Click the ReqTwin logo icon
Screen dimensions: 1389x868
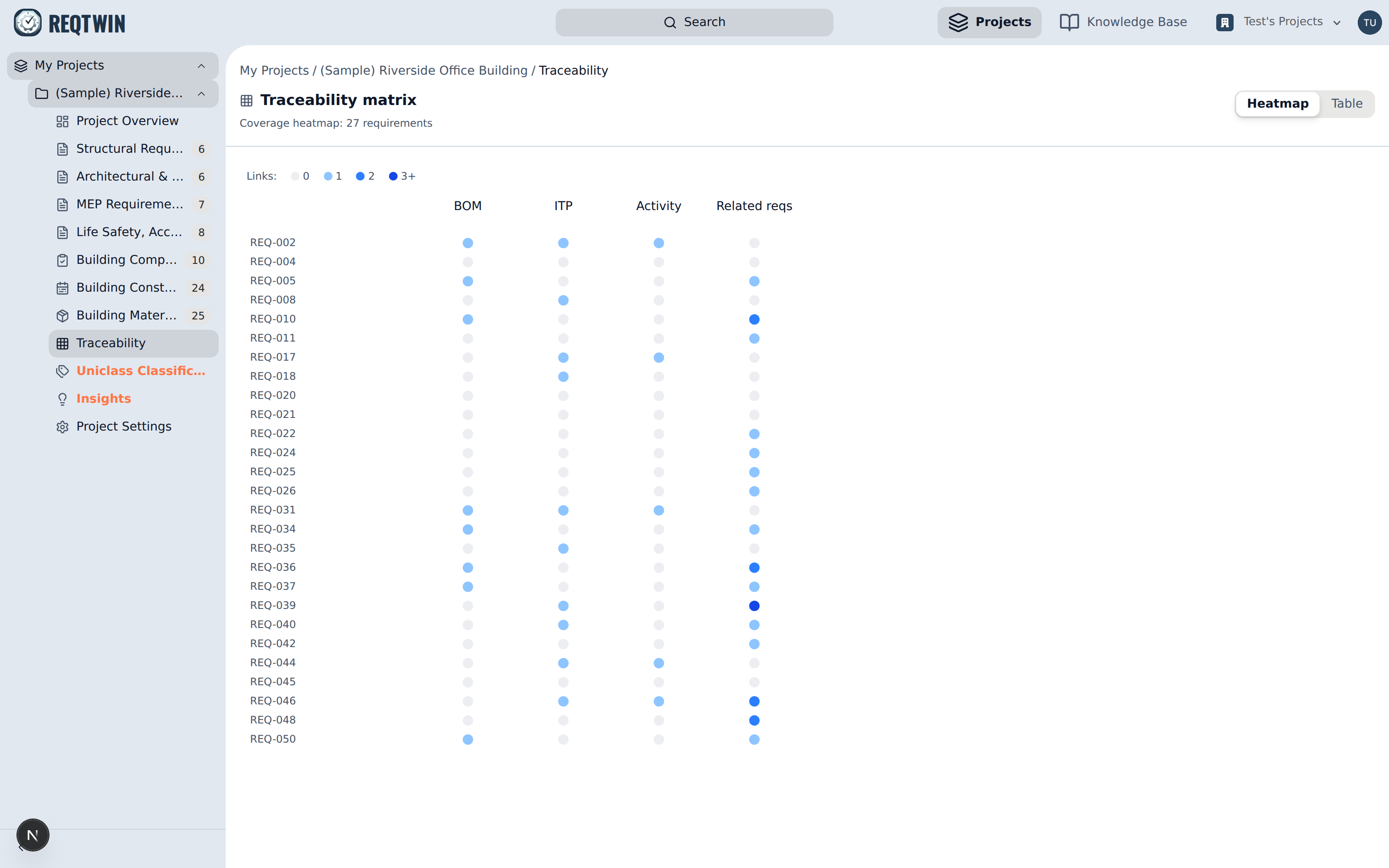point(27,23)
